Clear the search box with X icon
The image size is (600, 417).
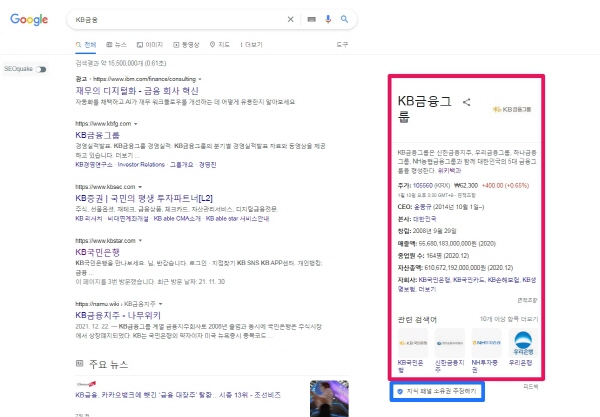click(x=290, y=19)
